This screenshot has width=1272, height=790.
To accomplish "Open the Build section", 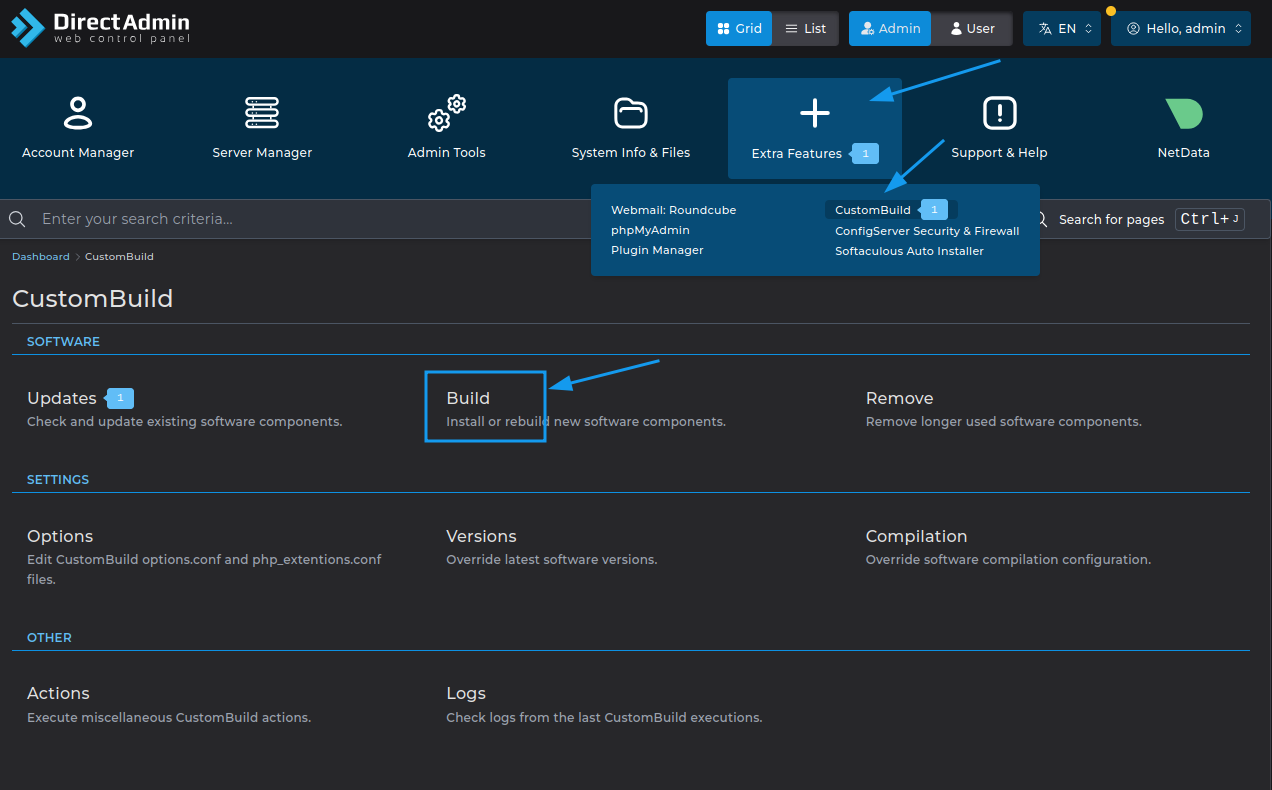I will pyautogui.click(x=468, y=398).
